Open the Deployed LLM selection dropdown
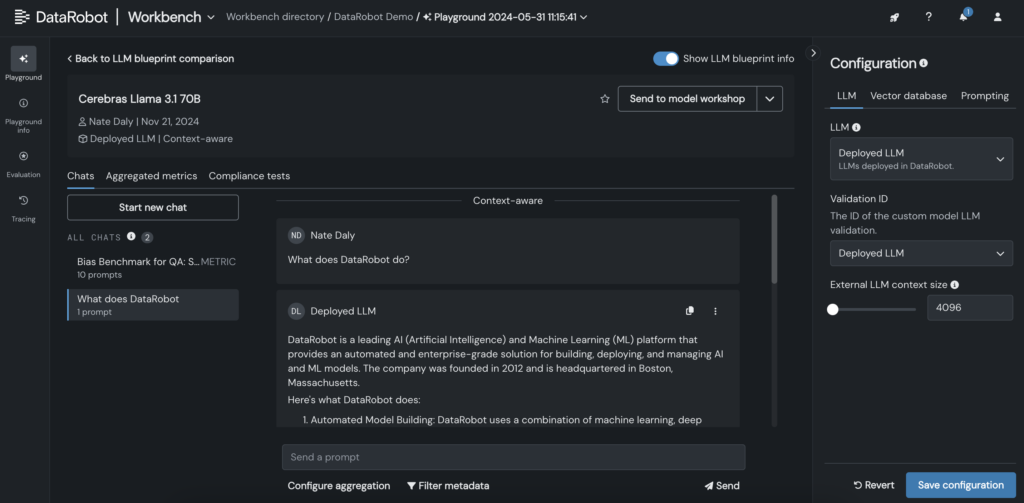This screenshot has width=1024, height=503. [x=921, y=159]
